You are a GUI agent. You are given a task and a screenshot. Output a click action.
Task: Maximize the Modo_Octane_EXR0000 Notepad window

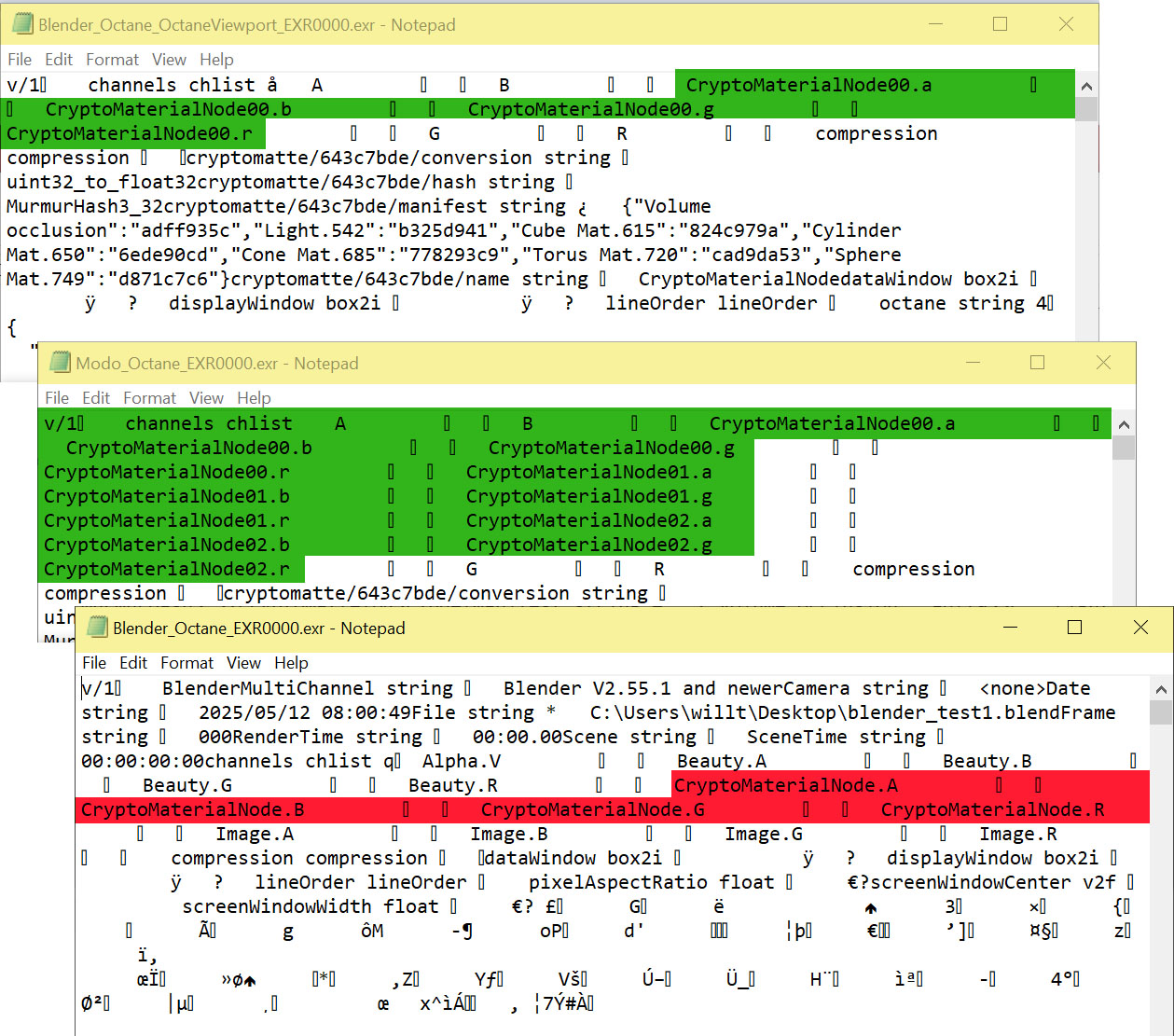1037,363
